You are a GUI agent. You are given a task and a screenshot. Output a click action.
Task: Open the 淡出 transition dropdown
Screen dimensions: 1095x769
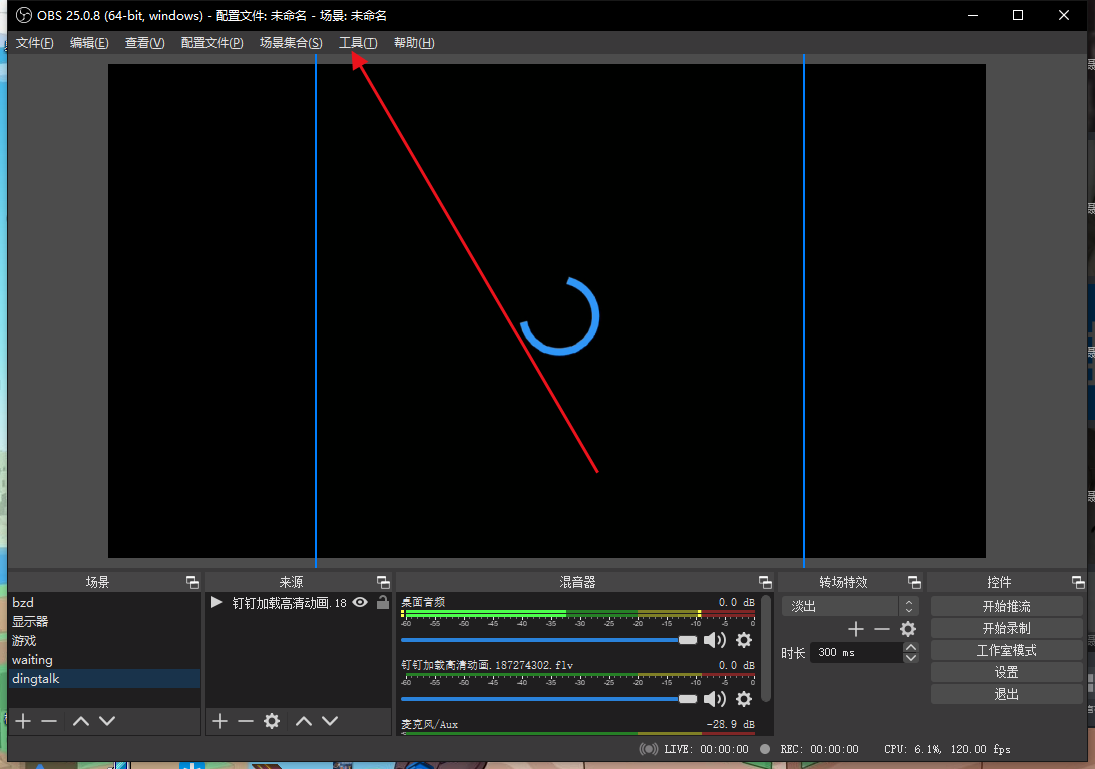(848, 606)
